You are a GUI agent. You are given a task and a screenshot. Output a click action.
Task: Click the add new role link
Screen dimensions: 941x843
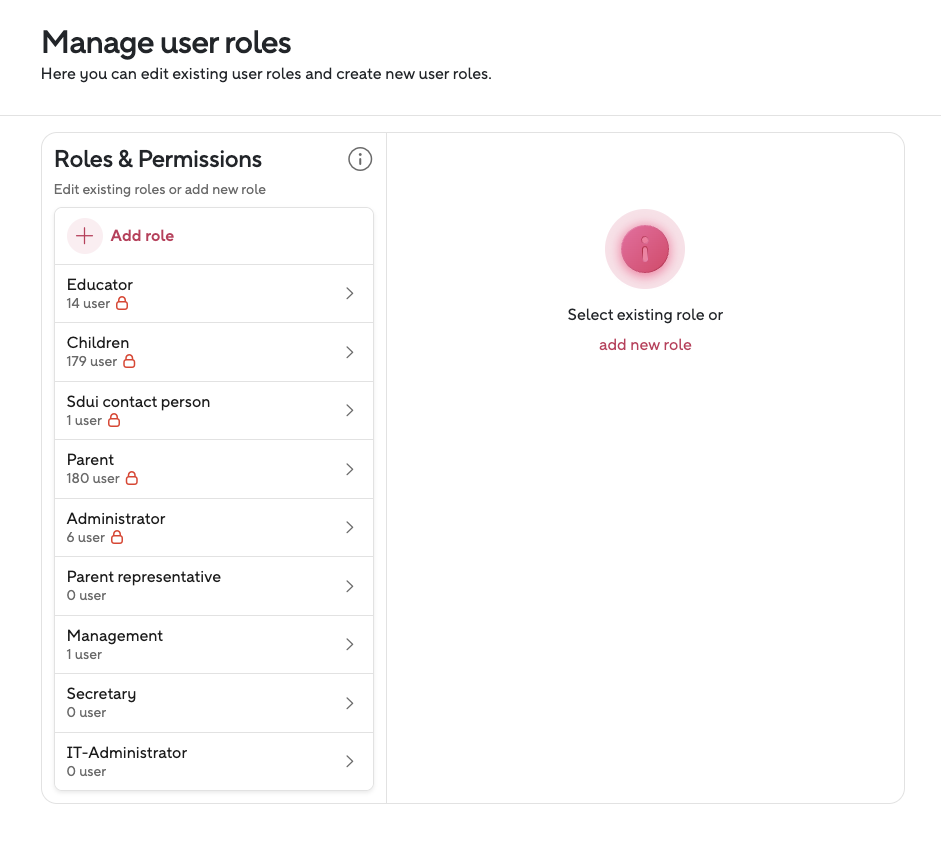[x=645, y=345]
